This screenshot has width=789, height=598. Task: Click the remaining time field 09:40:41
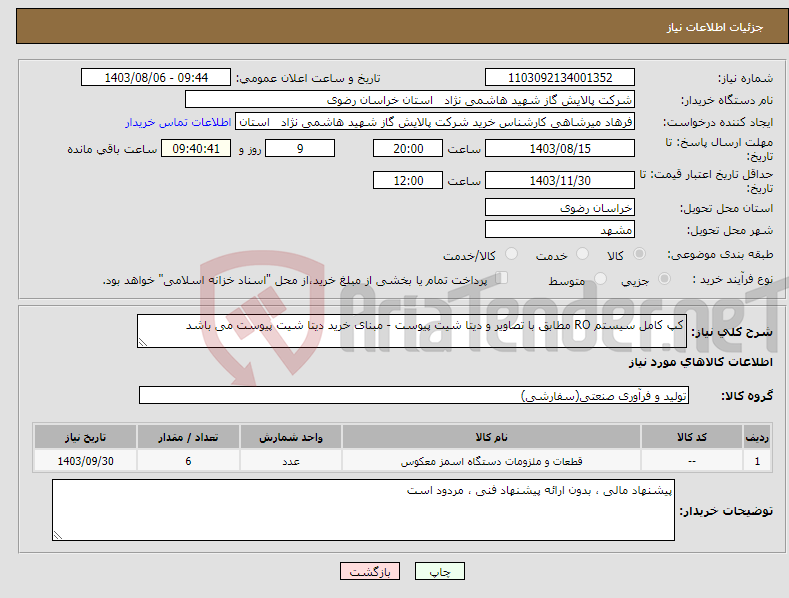pyautogui.click(x=196, y=148)
